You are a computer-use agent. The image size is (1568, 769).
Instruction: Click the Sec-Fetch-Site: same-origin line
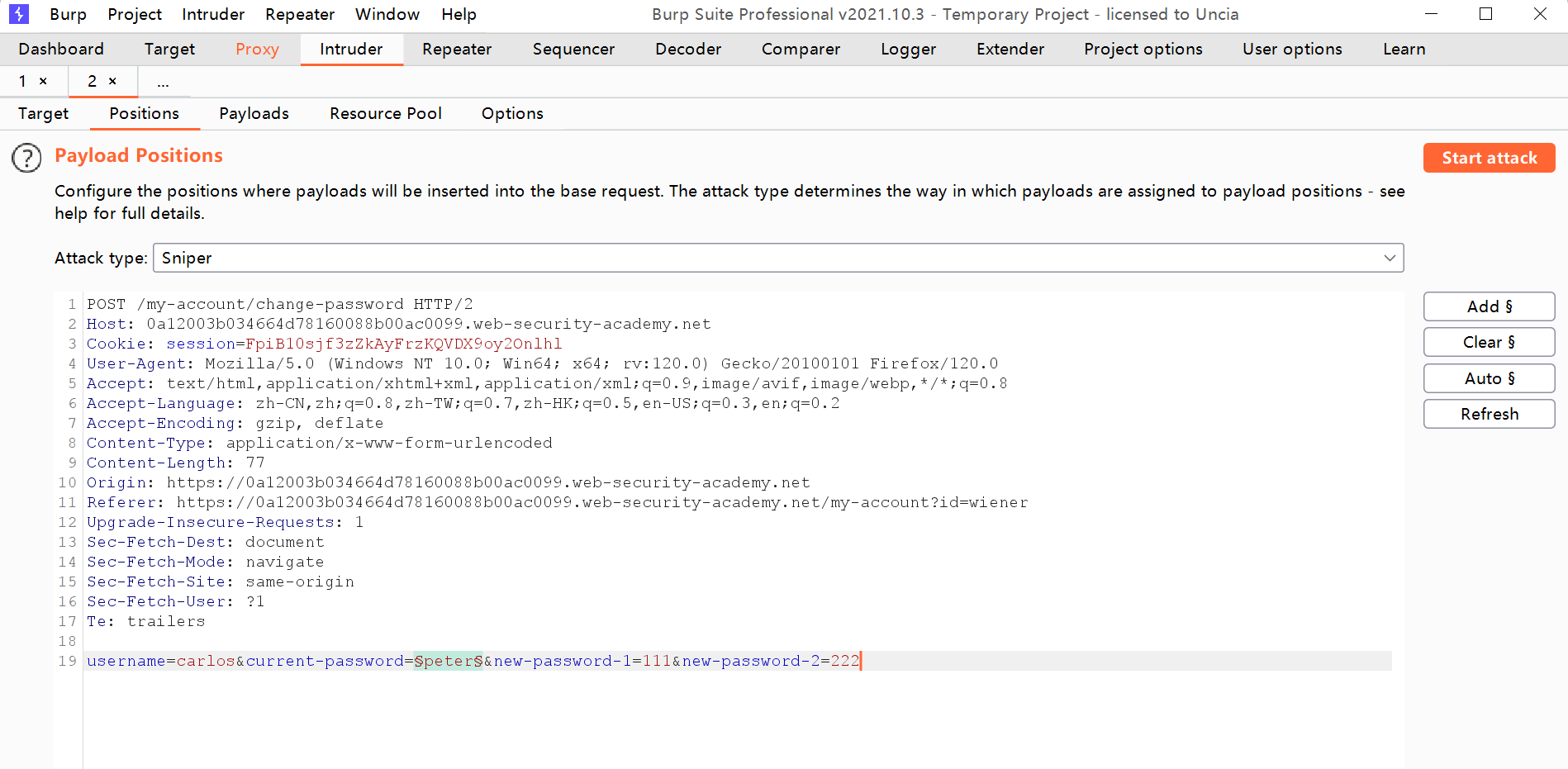pyautogui.click(x=221, y=581)
